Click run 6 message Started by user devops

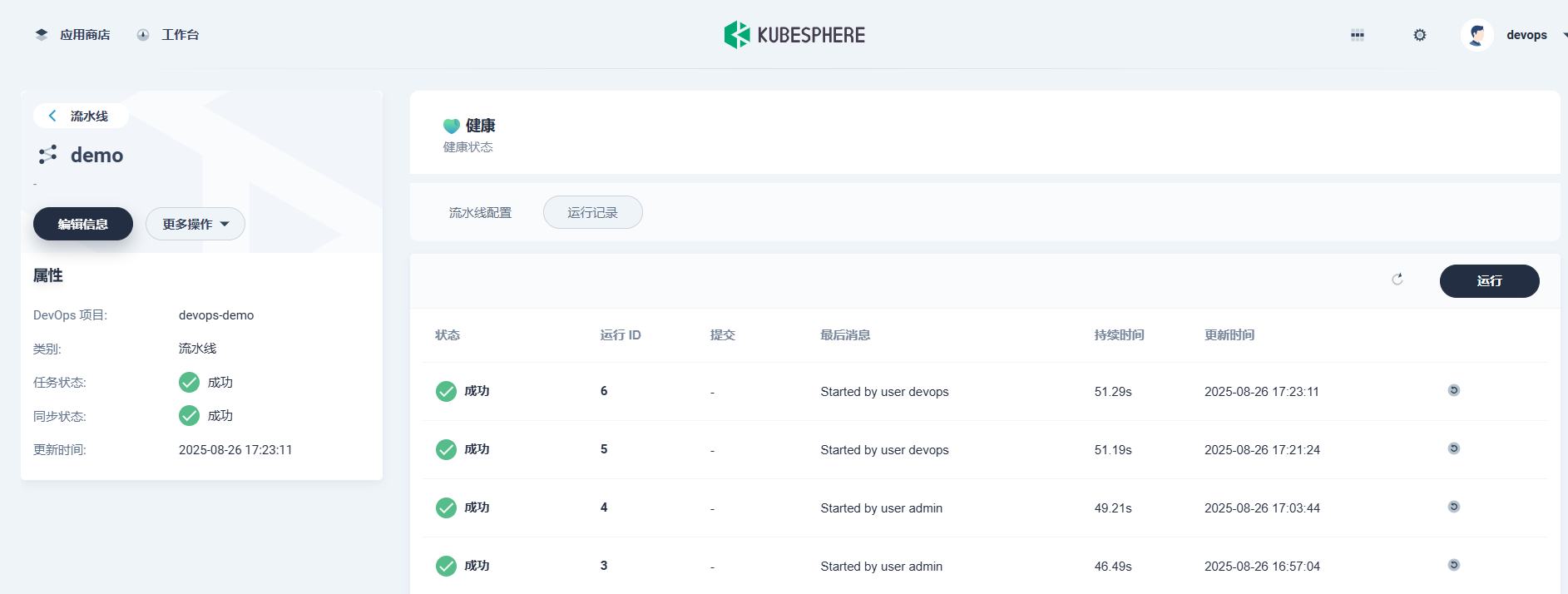click(x=884, y=392)
